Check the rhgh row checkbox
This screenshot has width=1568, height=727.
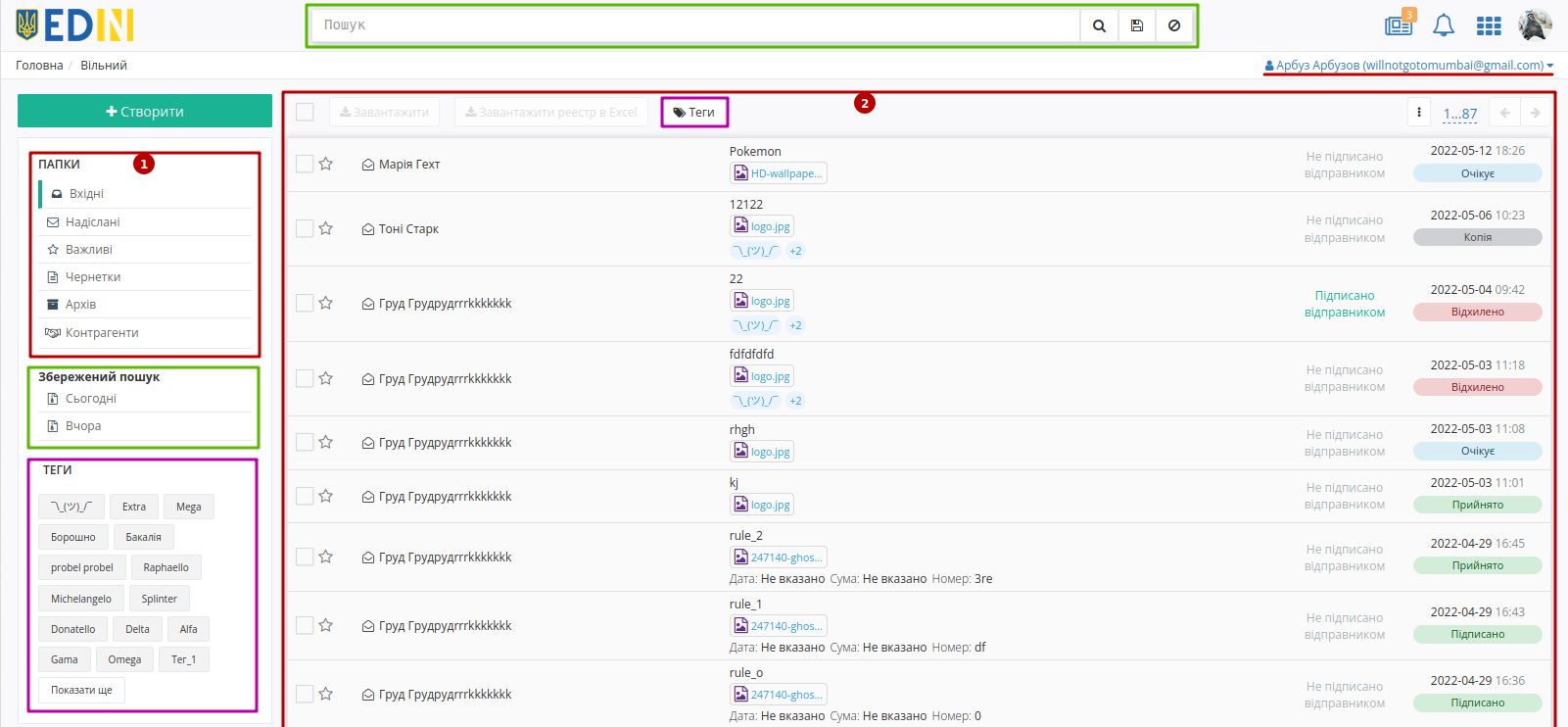pos(305,442)
